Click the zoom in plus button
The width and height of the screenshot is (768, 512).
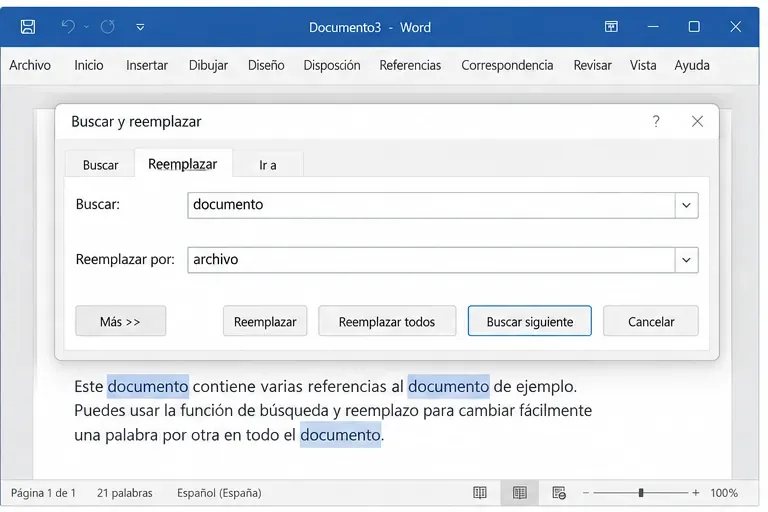[696, 493]
